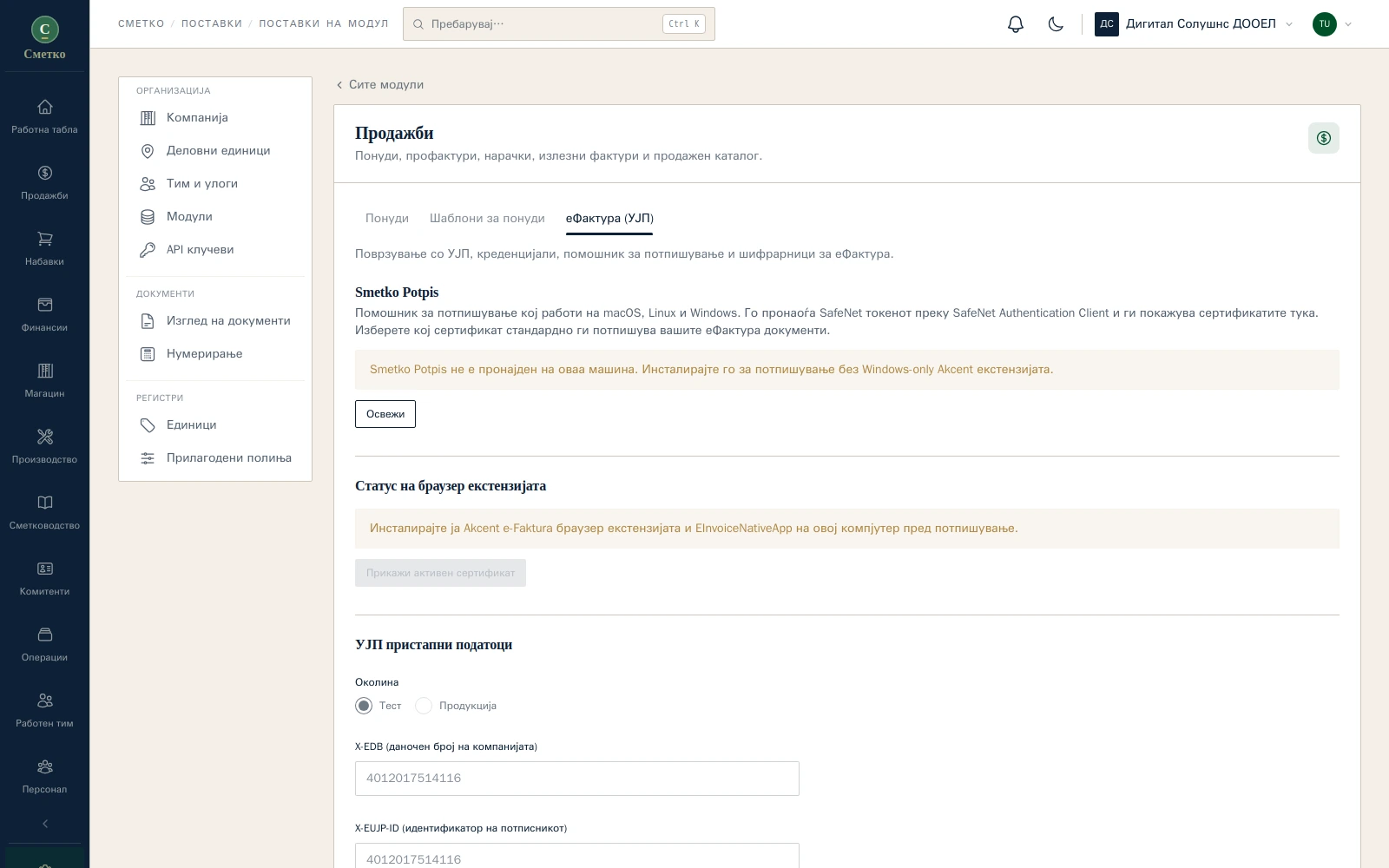Open the Персонал sidebar section
This screenshot has width=1389, height=868.
(x=44, y=777)
